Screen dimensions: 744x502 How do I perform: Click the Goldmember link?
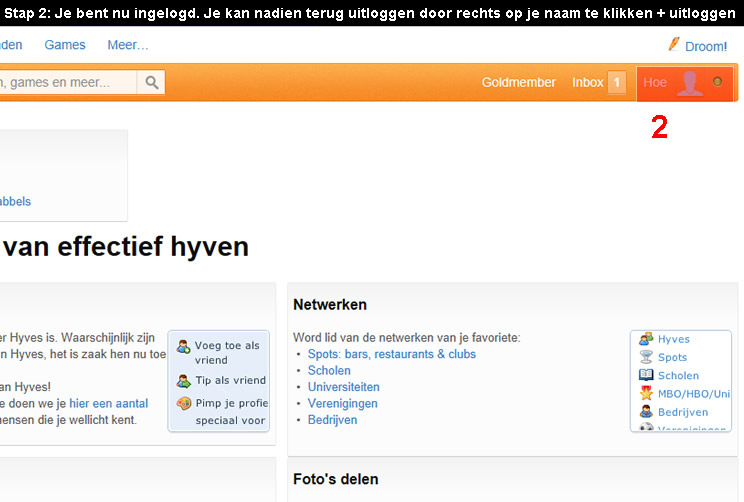[519, 83]
